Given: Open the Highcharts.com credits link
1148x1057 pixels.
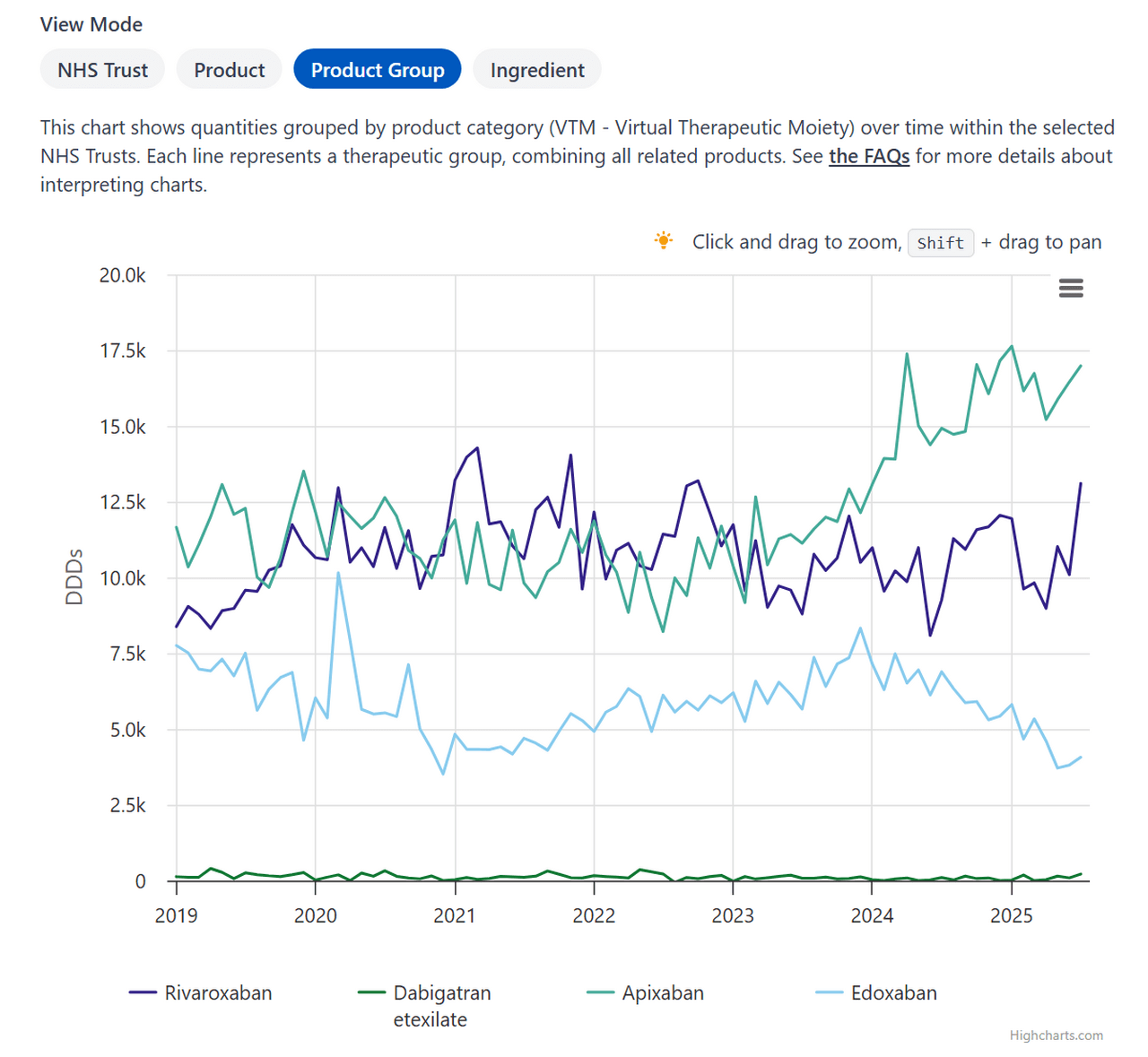Looking at the screenshot, I should tap(1056, 1035).
